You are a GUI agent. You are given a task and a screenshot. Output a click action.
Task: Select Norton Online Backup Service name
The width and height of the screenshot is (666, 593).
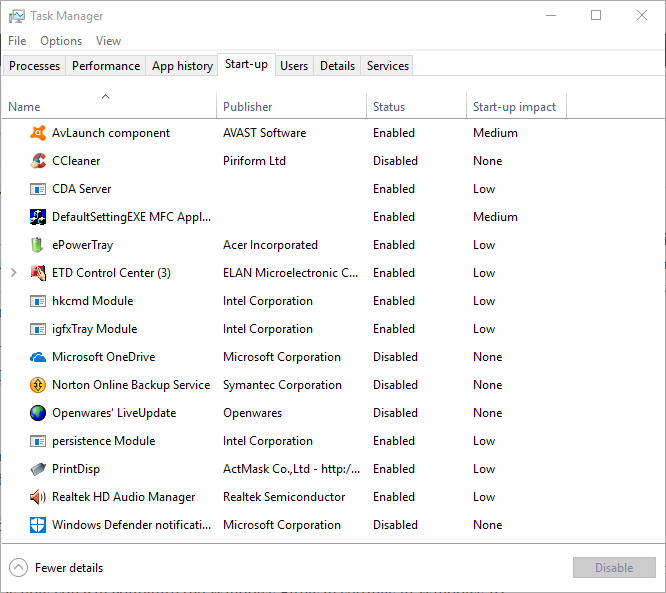131,385
